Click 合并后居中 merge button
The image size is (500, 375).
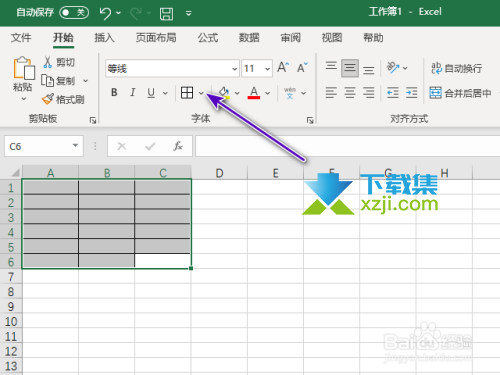tap(460, 93)
